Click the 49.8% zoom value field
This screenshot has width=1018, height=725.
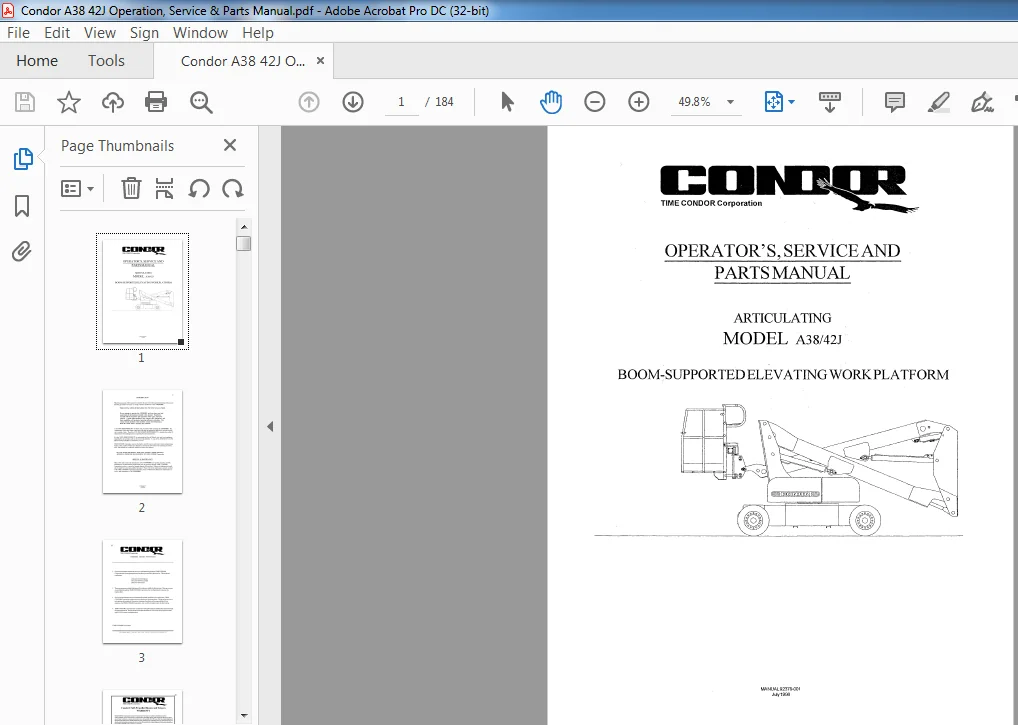pyautogui.click(x=695, y=102)
